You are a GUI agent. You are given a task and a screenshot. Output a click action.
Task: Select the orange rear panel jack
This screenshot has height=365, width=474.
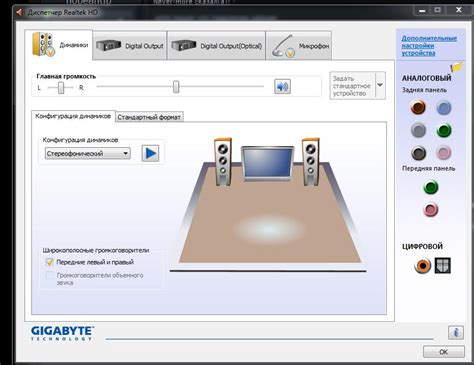pos(418,108)
